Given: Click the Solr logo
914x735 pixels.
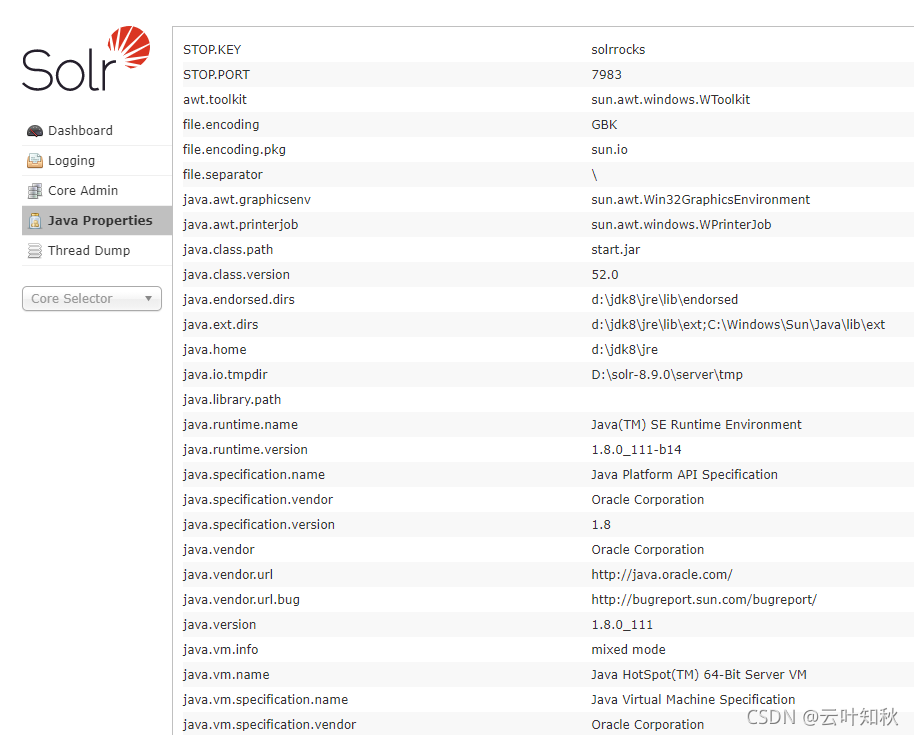Looking at the screenshot, I should pyautogui.click(x=86, y=58).
